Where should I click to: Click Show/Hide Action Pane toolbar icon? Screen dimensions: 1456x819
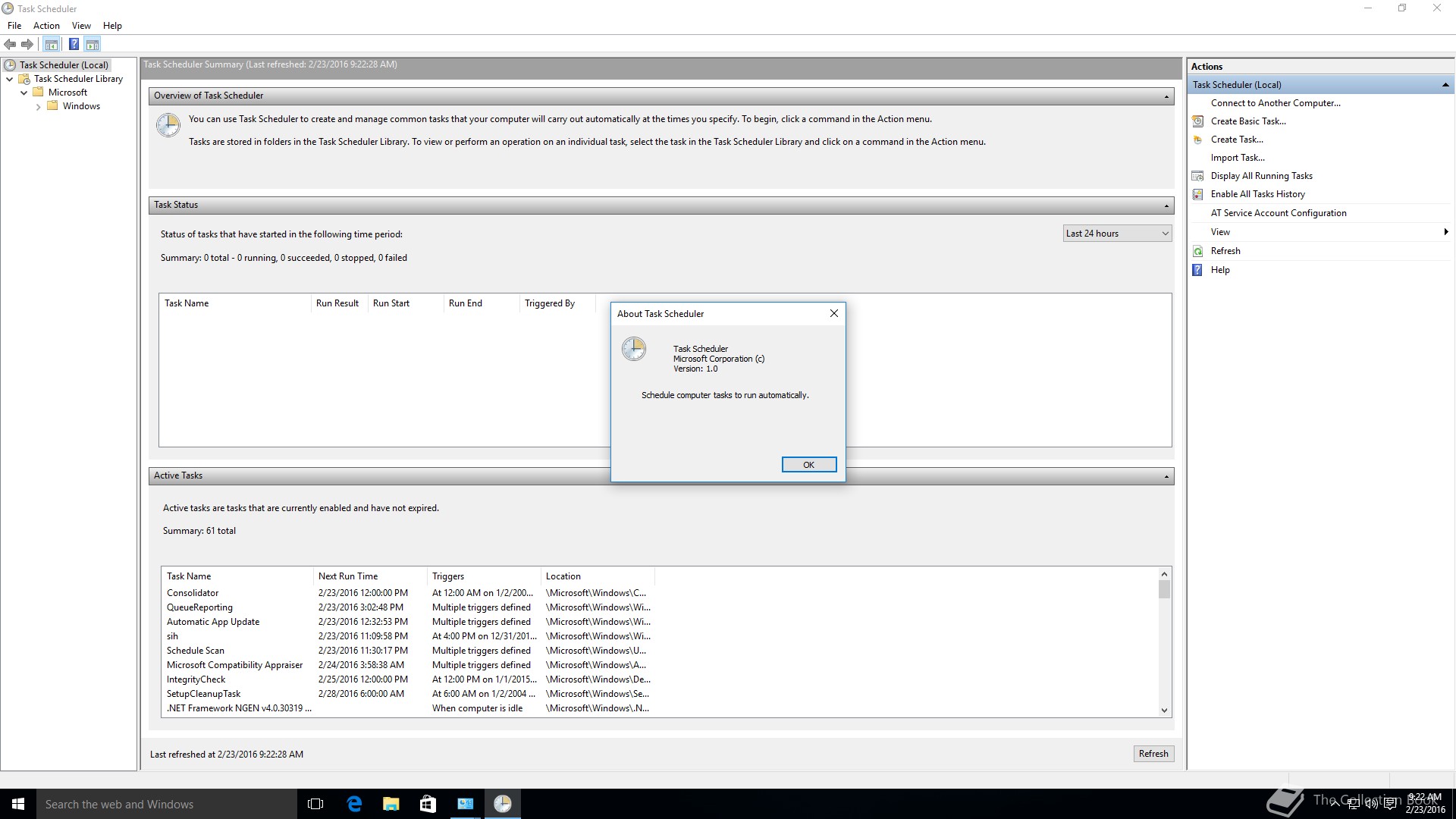(93, 44)
